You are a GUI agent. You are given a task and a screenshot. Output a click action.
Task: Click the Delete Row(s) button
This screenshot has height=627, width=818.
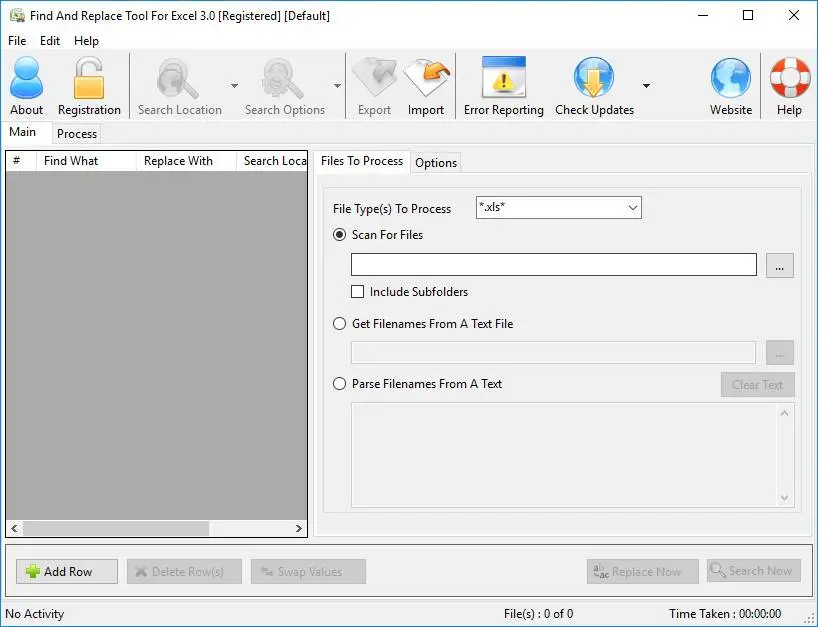tap(184, 572)
